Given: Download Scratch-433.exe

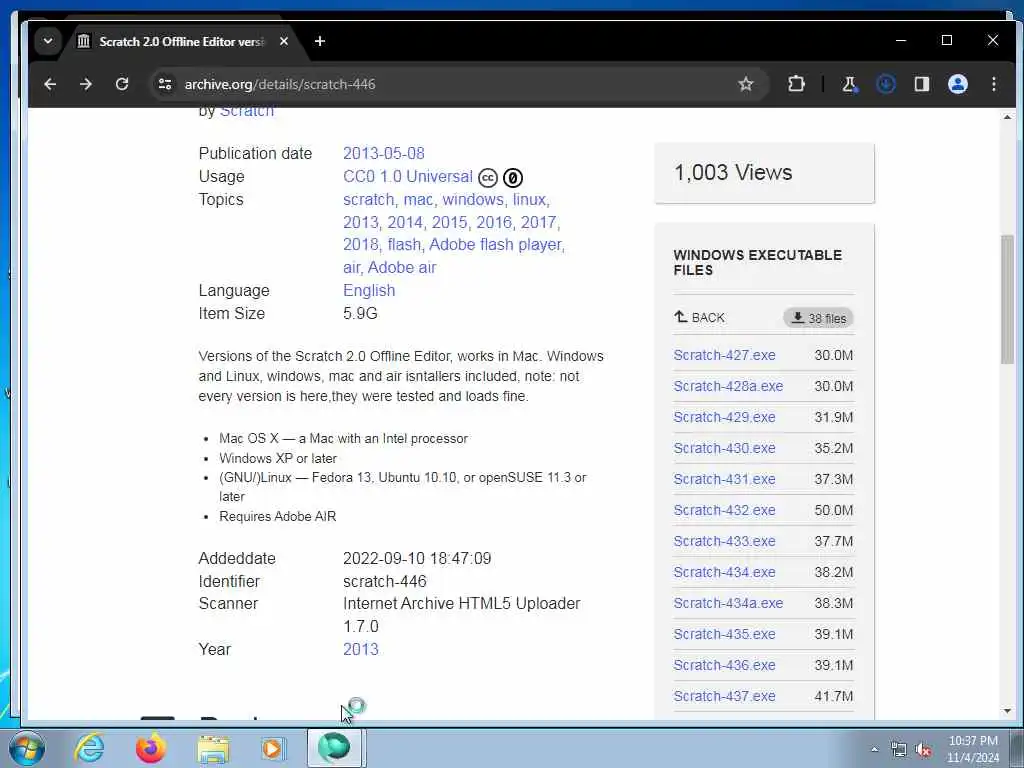Looking at the screenshot, I should coord(724,541).
